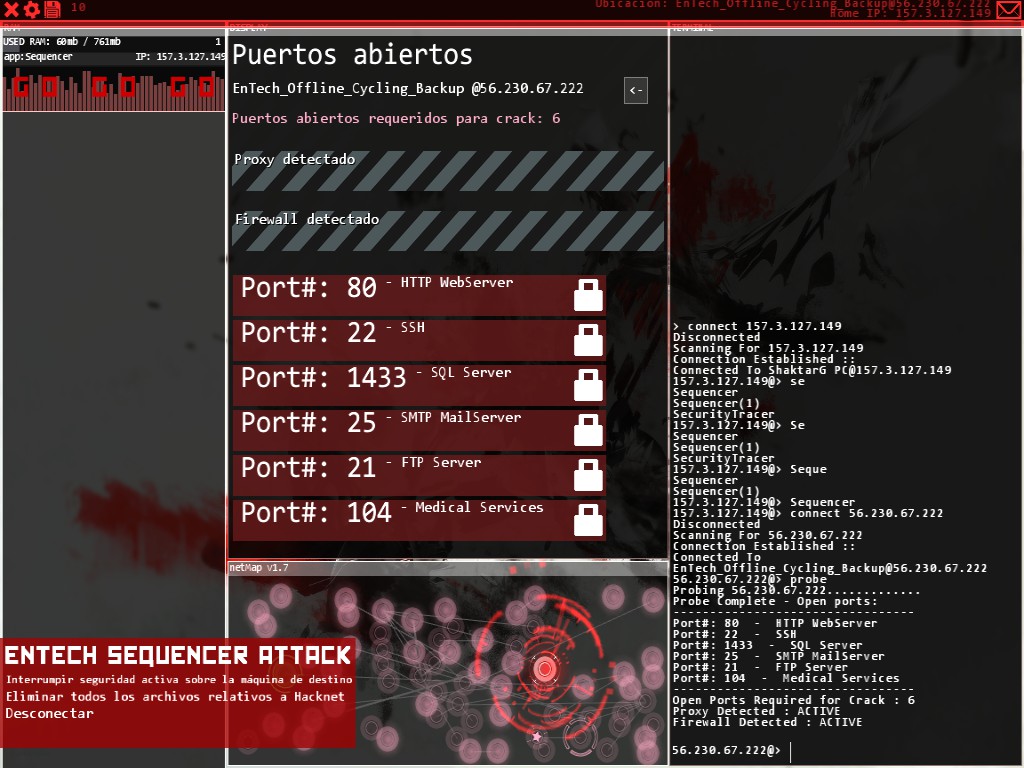Click the lock icon for SSH port 22
The image size is (1024, 768).
coord(588,340)
